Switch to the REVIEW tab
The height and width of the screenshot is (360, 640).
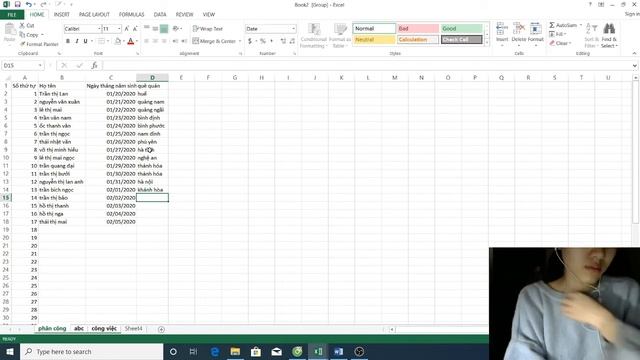point(184,14)
